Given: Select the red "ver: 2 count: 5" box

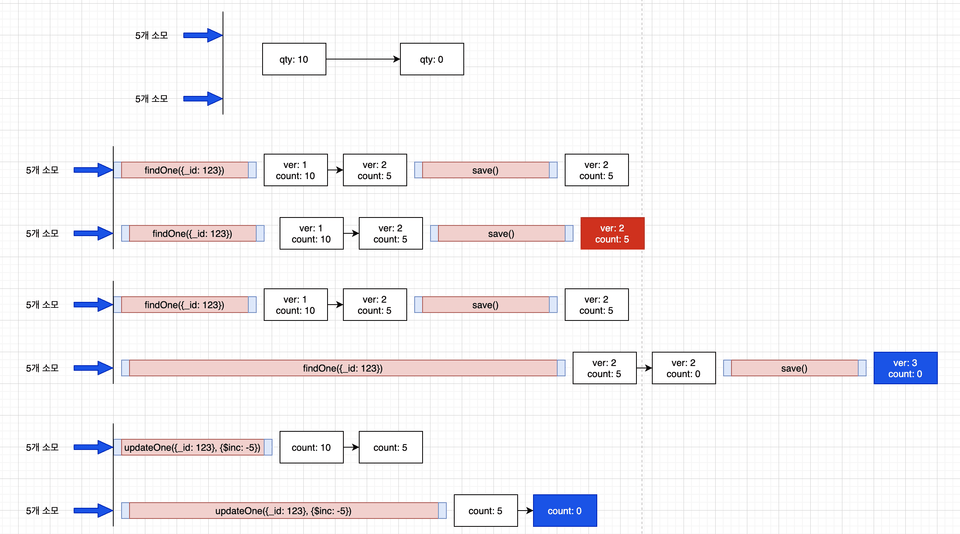Looking at the screenshot, I should click(x=612, y=233).
